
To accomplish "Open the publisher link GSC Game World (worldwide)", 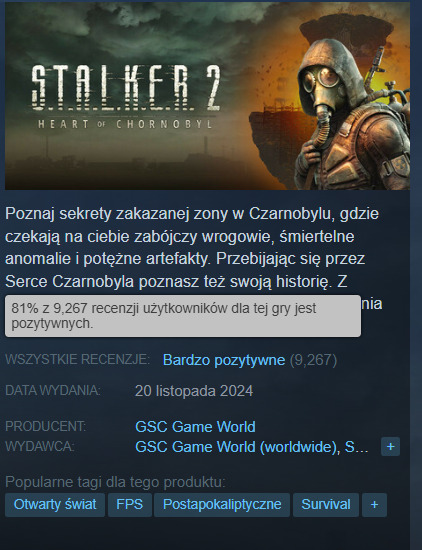I will pyautogui.click(x=236, y=447).
